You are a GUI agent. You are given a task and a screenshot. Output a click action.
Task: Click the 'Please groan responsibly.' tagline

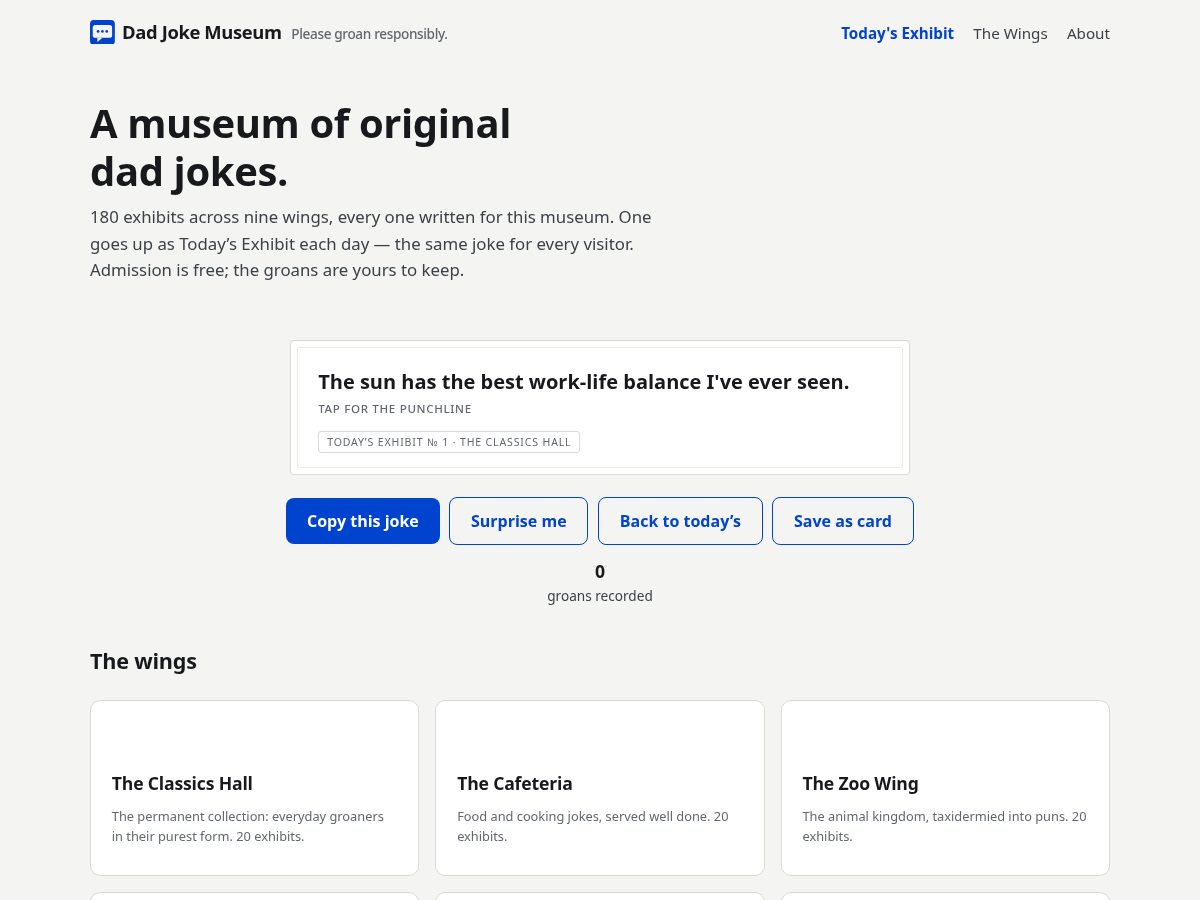tap(369, 34)
